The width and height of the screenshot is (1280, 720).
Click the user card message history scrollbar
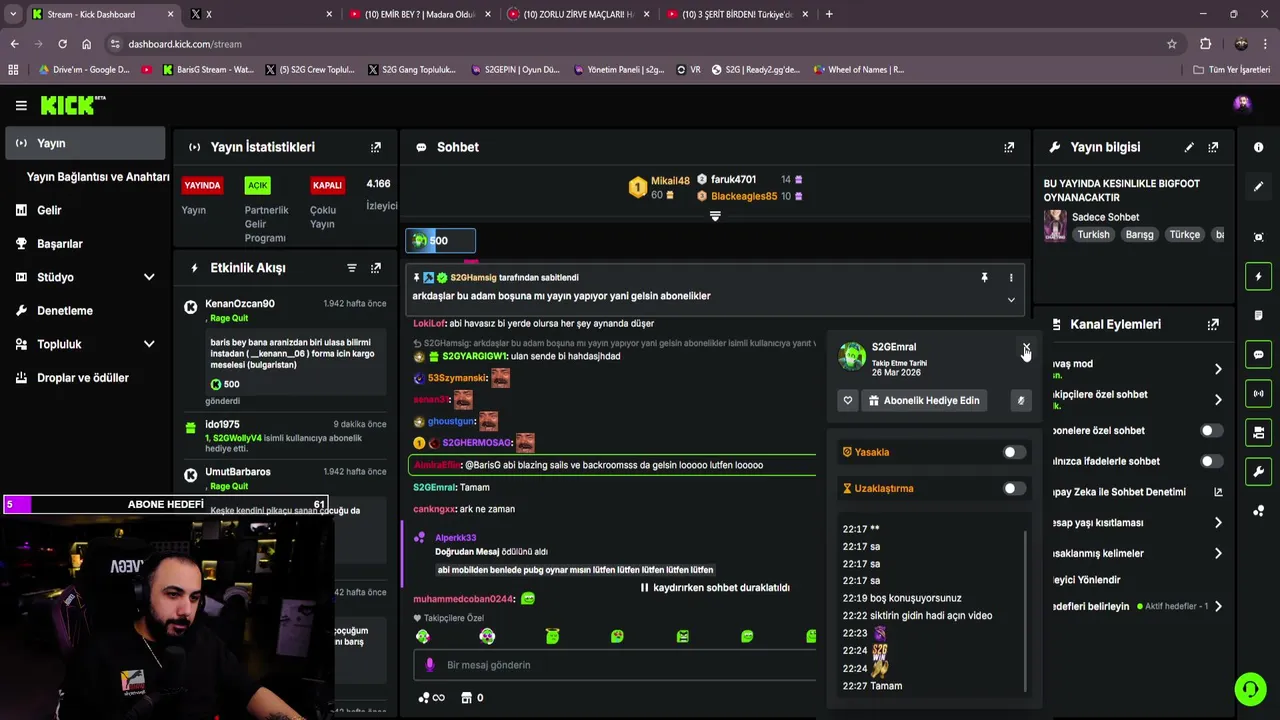[x=1026, y=610]
